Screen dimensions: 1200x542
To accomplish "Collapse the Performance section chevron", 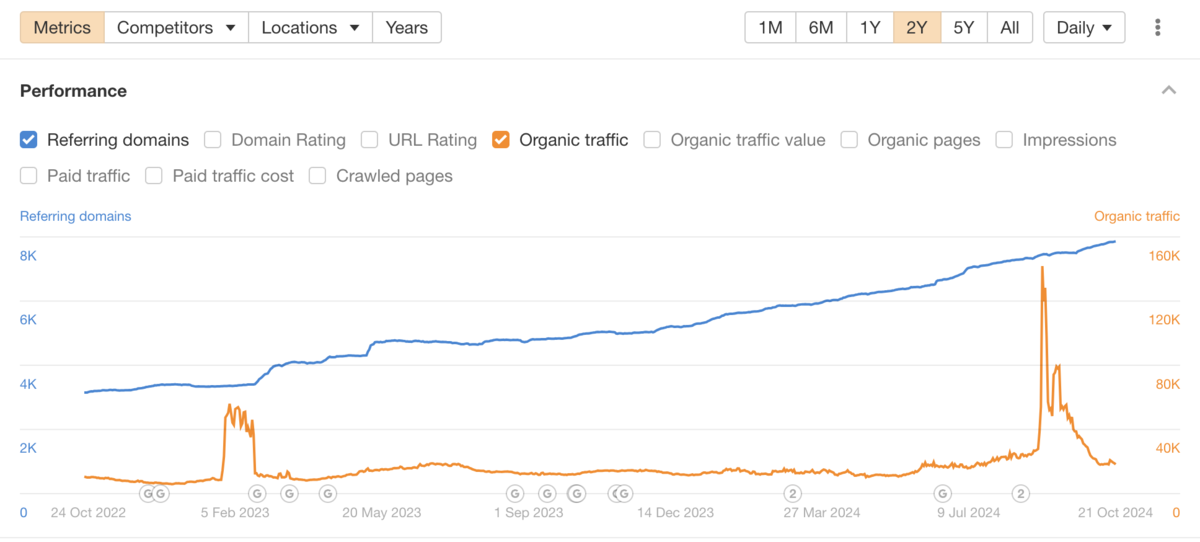I will click(x=1168, y=91).
